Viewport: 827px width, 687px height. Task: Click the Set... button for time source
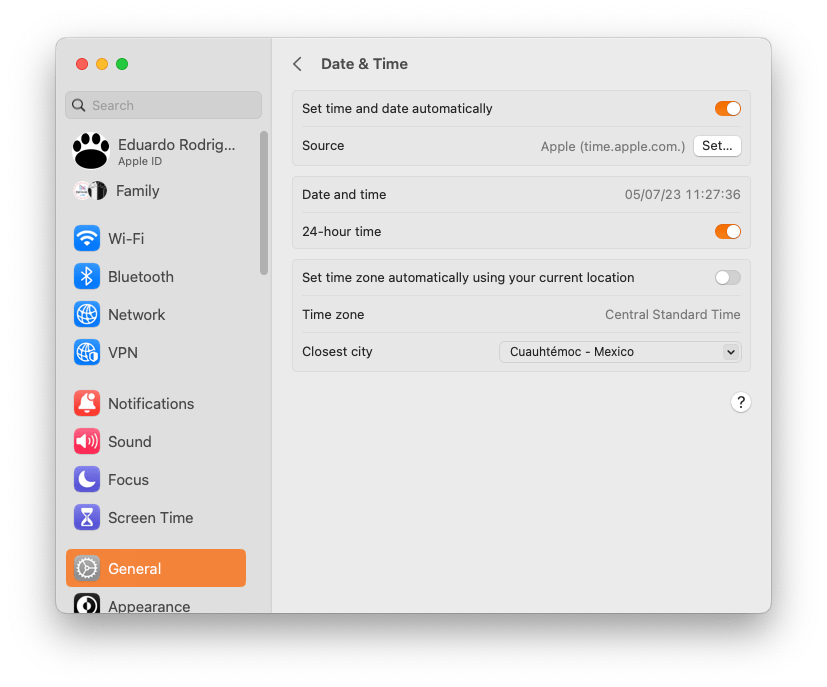pos(717,146)
